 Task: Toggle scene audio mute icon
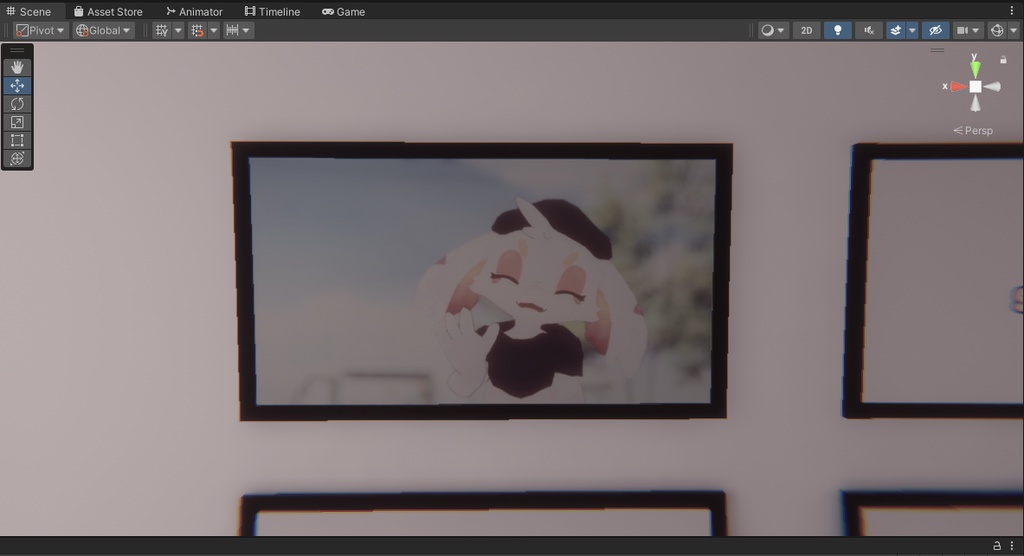coord(869,30)
